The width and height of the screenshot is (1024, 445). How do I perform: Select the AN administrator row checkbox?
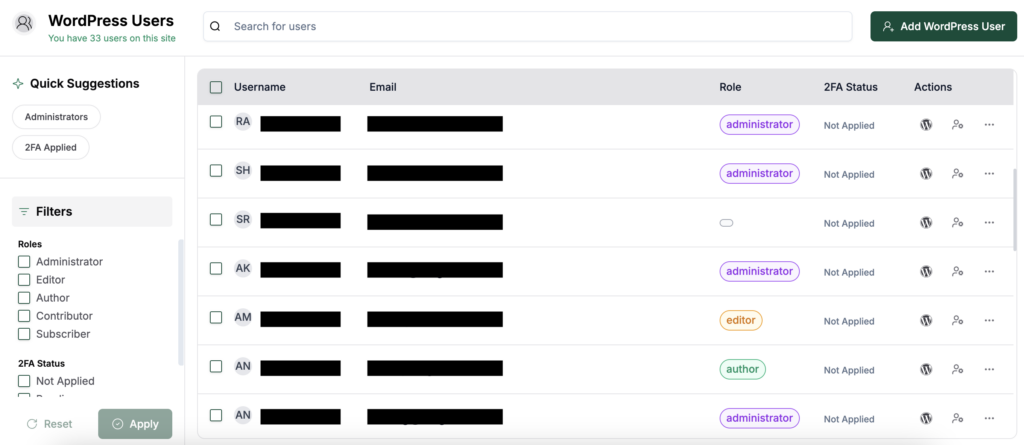(x=216, y=415)
